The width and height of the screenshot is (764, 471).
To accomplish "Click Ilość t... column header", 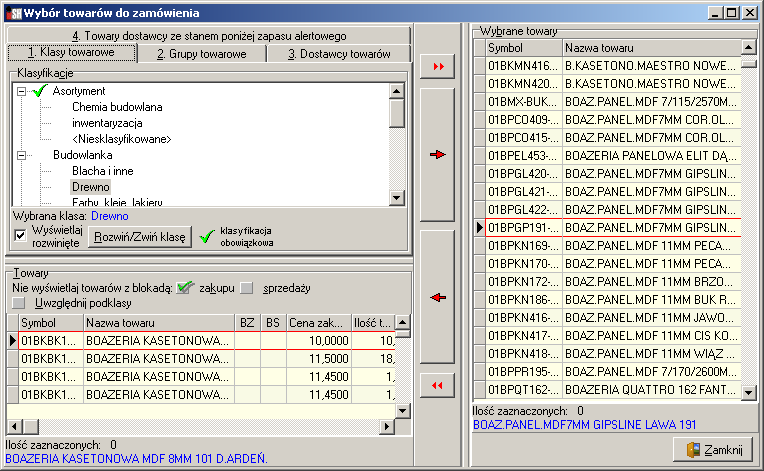I will 373,323.
